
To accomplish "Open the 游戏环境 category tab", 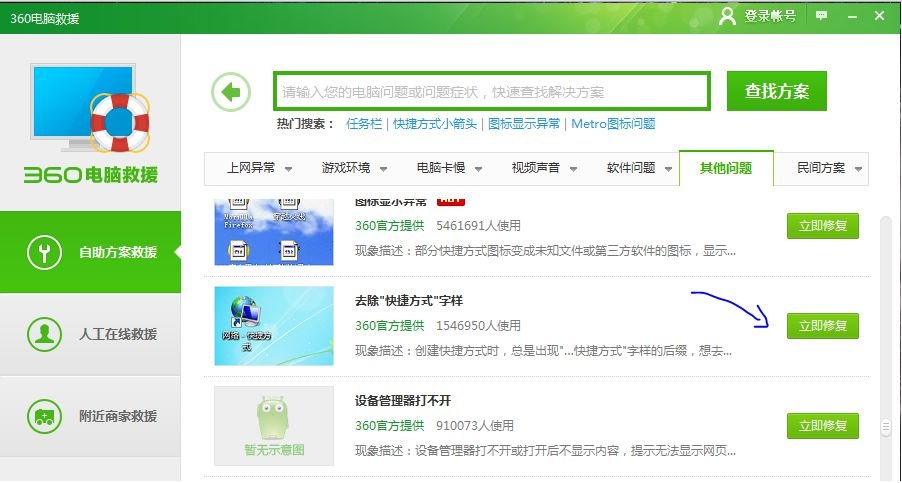I will click(347, 168).
